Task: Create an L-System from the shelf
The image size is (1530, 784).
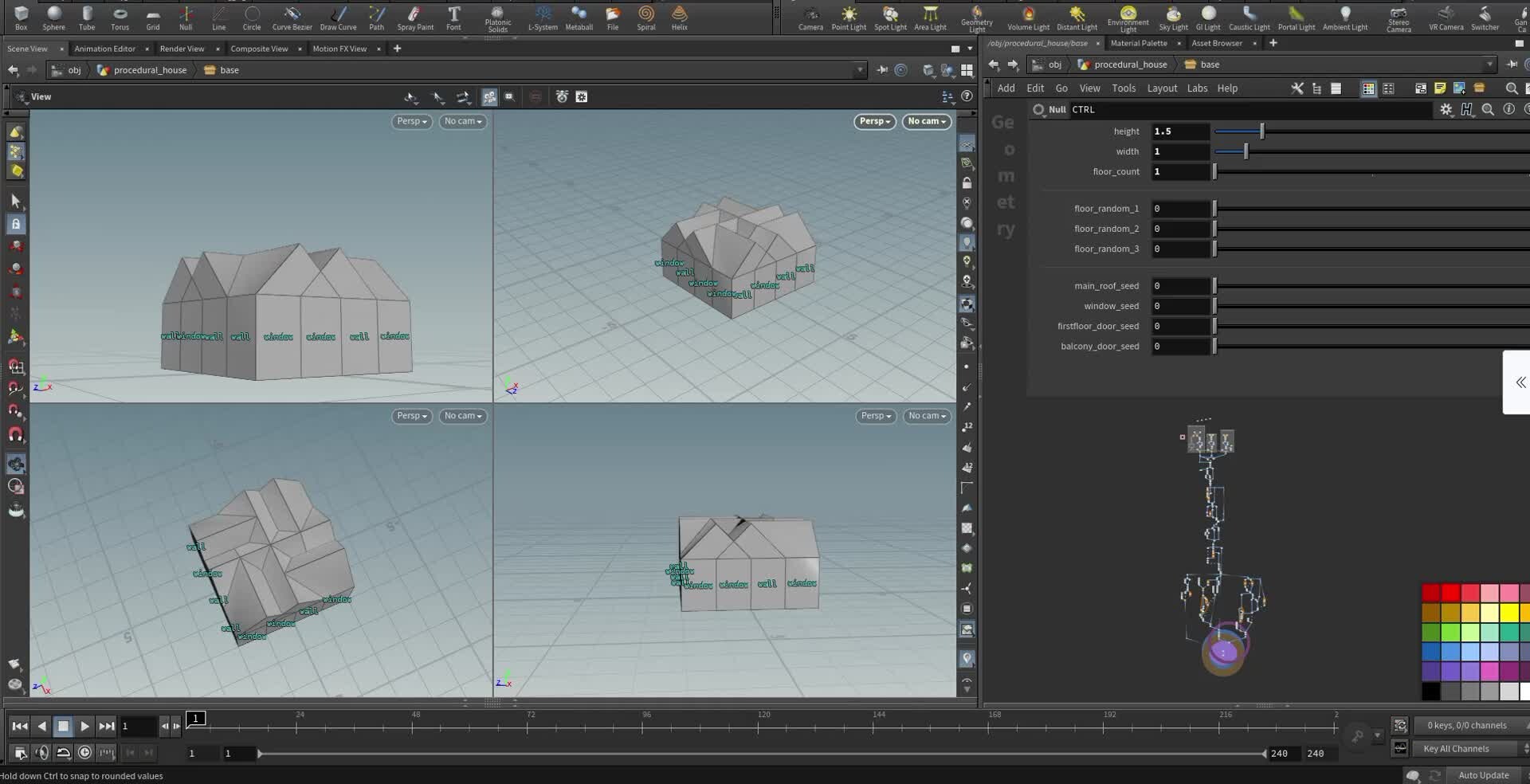Action: (x=543, y=18)
